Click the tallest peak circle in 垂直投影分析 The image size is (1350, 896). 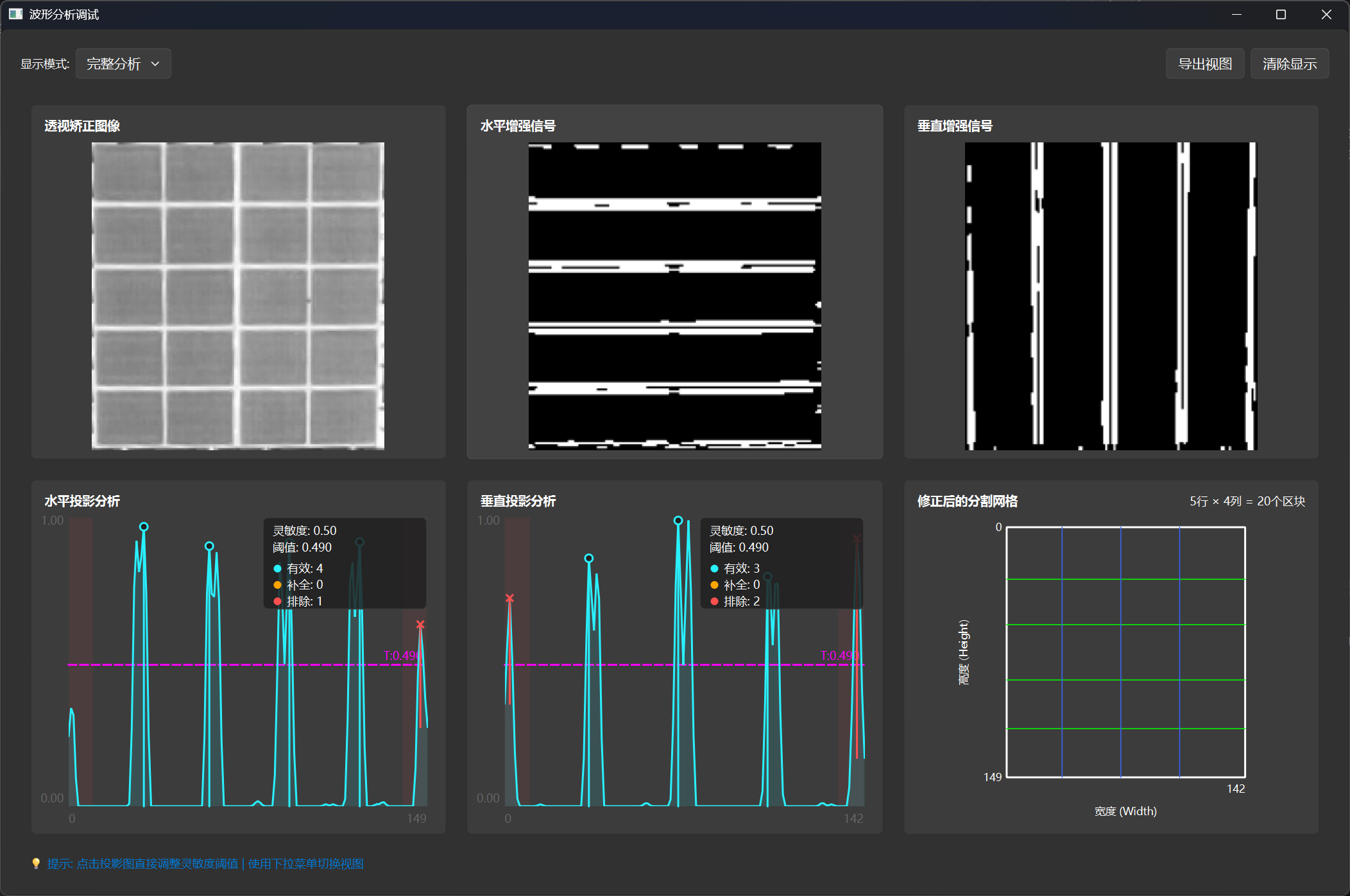pyautogui.click(x=678, y=520)
